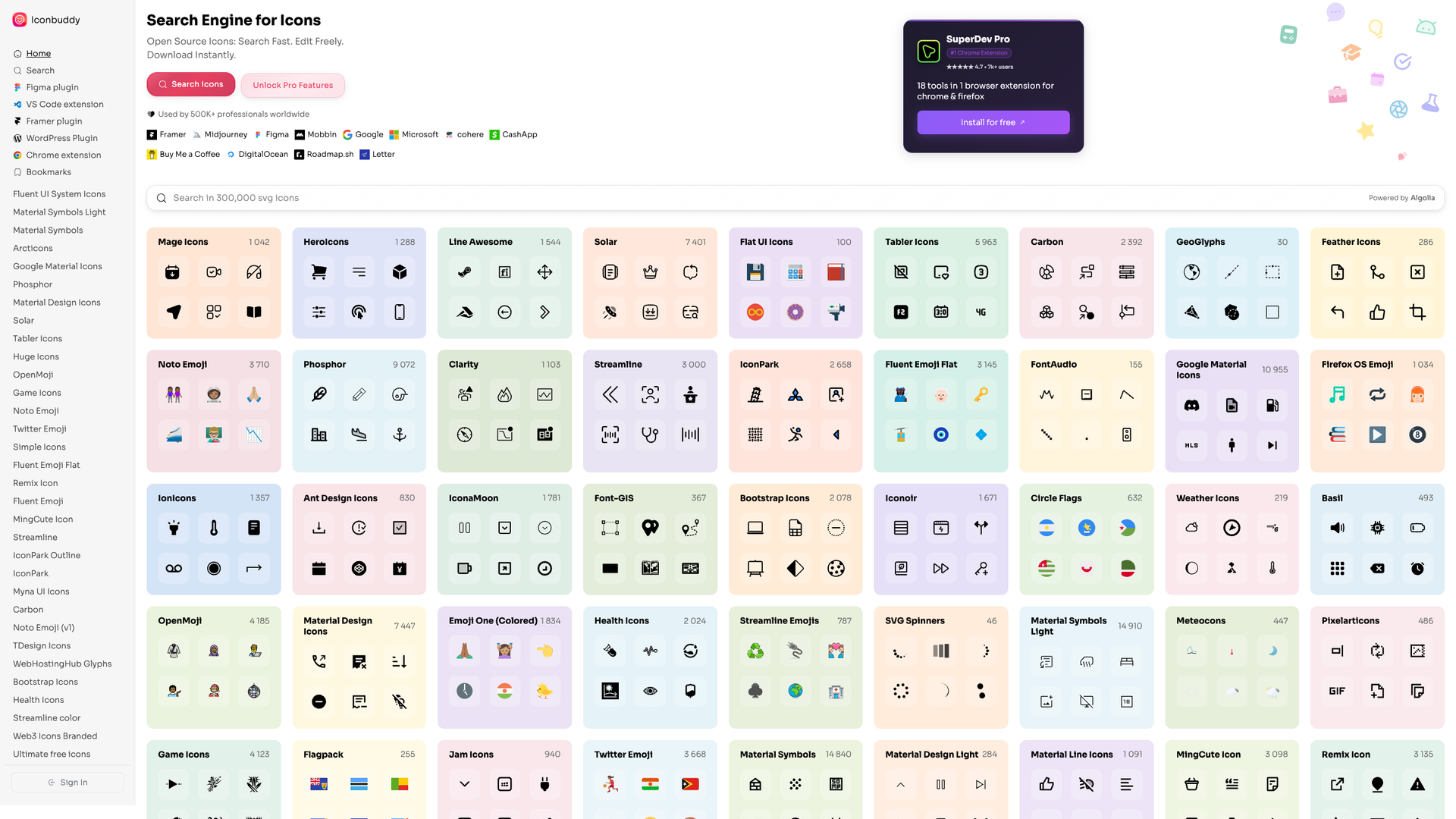Click the Argentina flag in Circle Flags

[1046, 528]
